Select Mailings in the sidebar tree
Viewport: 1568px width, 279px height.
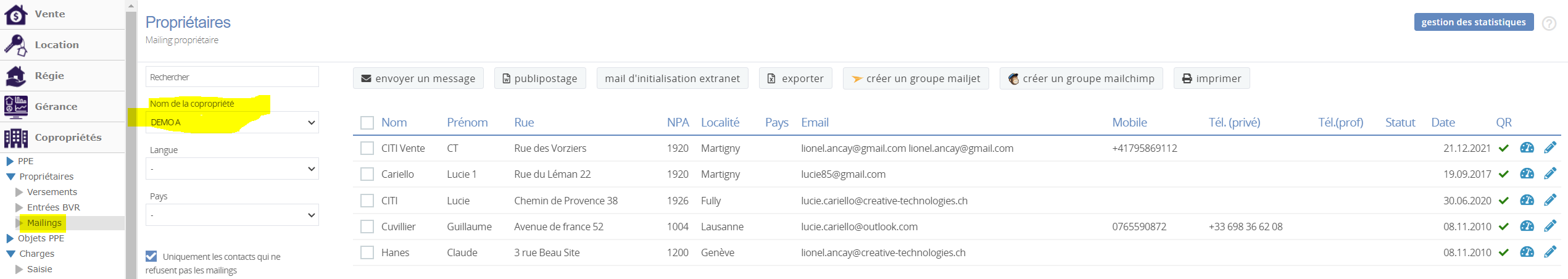(44, 223)
